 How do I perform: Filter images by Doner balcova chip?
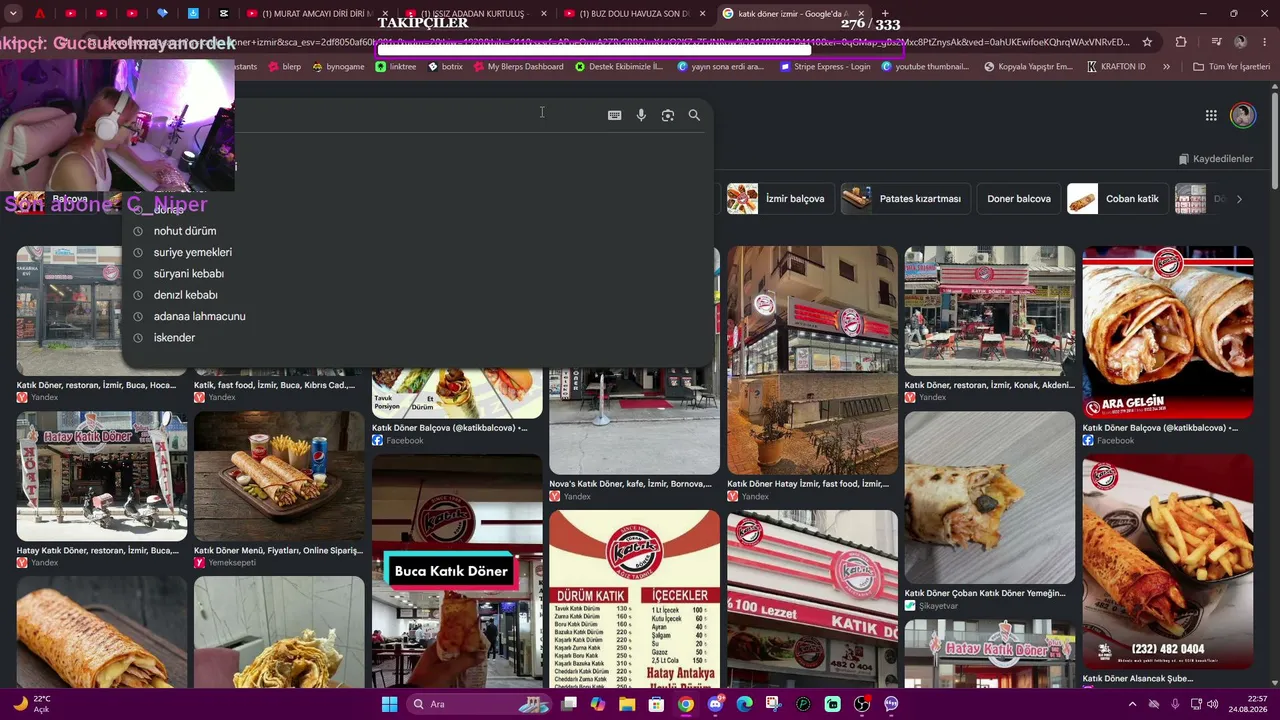click(x=1018, y=199)
